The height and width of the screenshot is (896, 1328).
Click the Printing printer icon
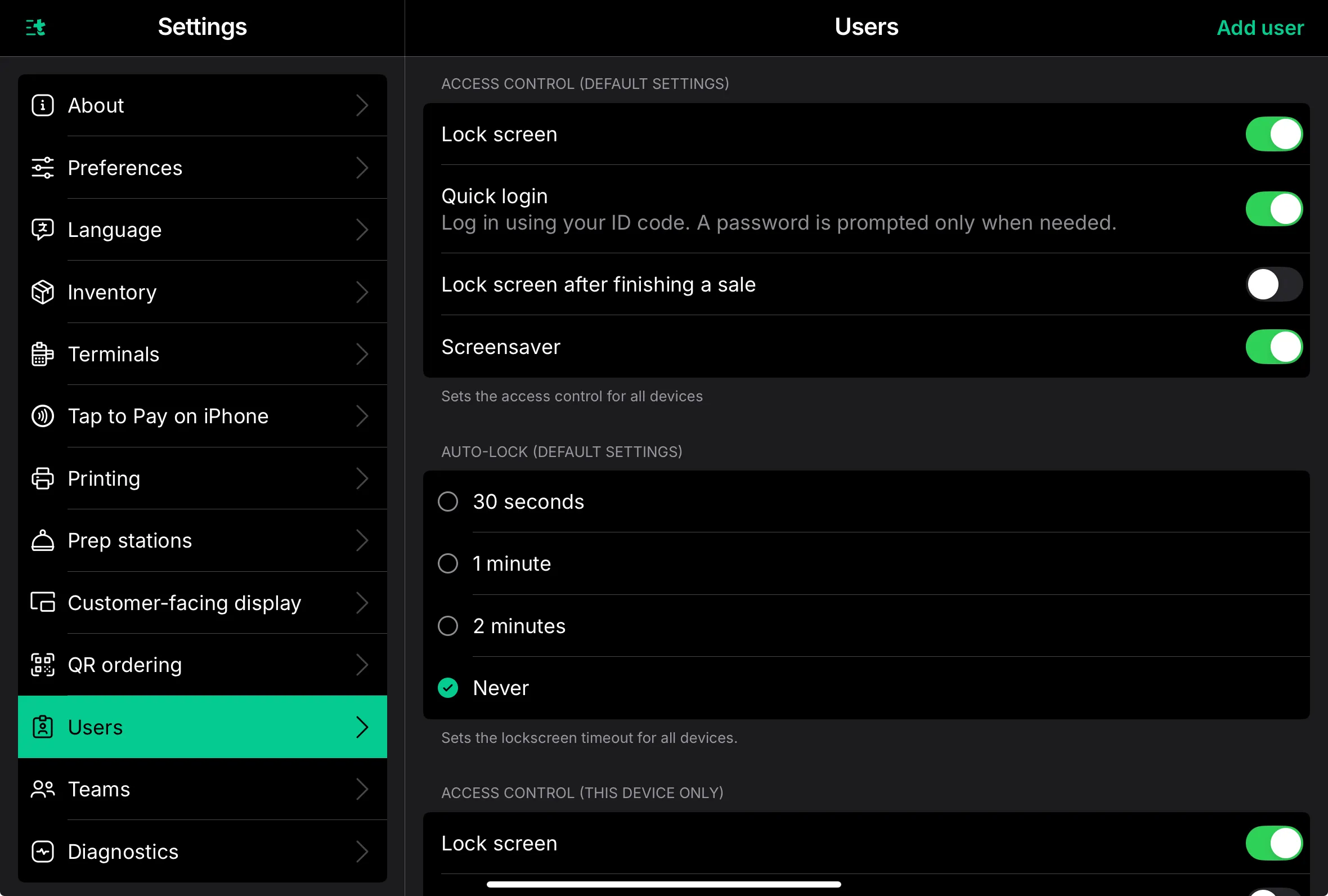43,478
